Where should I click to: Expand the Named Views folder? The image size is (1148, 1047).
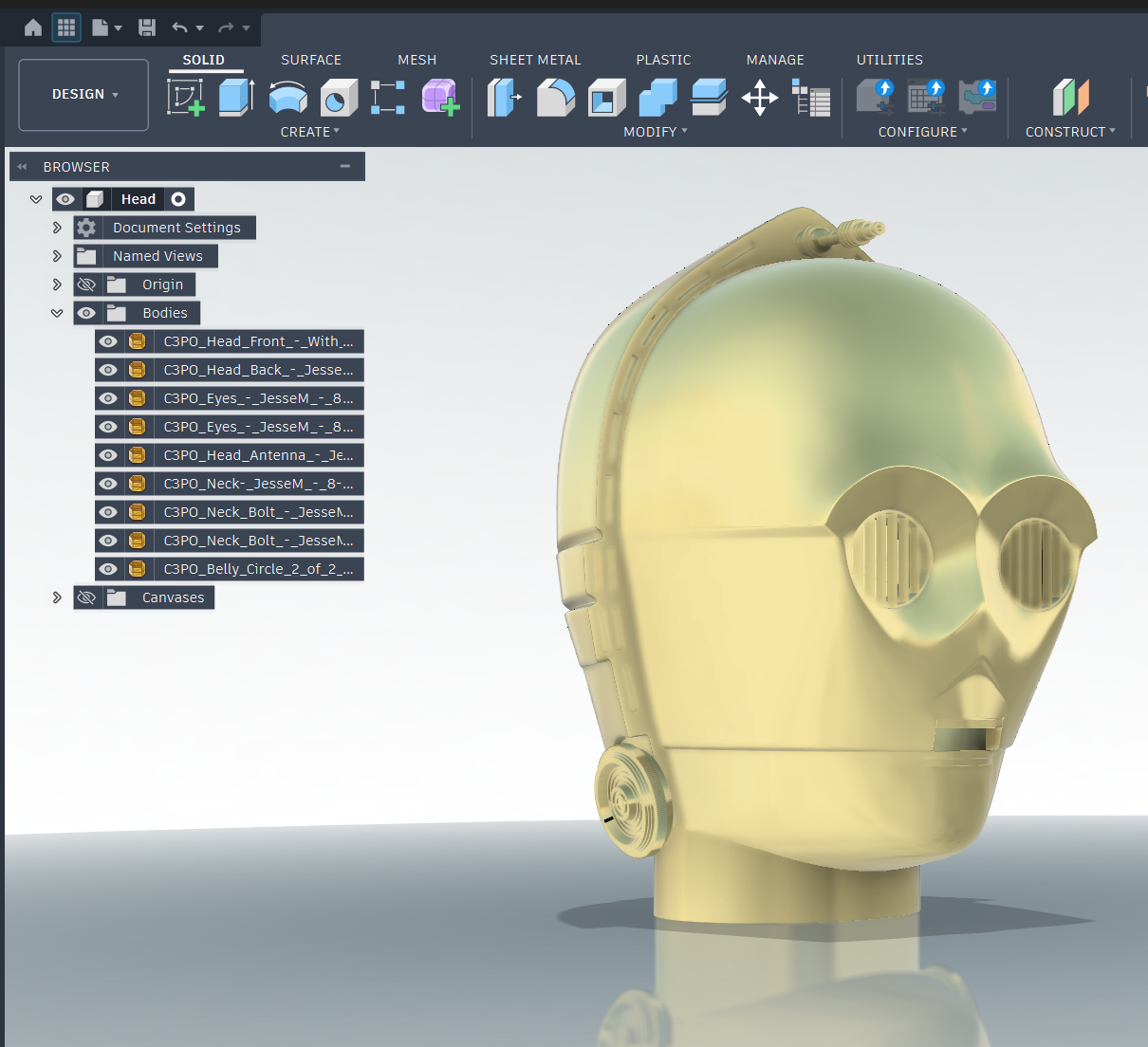tap(57, 256)
